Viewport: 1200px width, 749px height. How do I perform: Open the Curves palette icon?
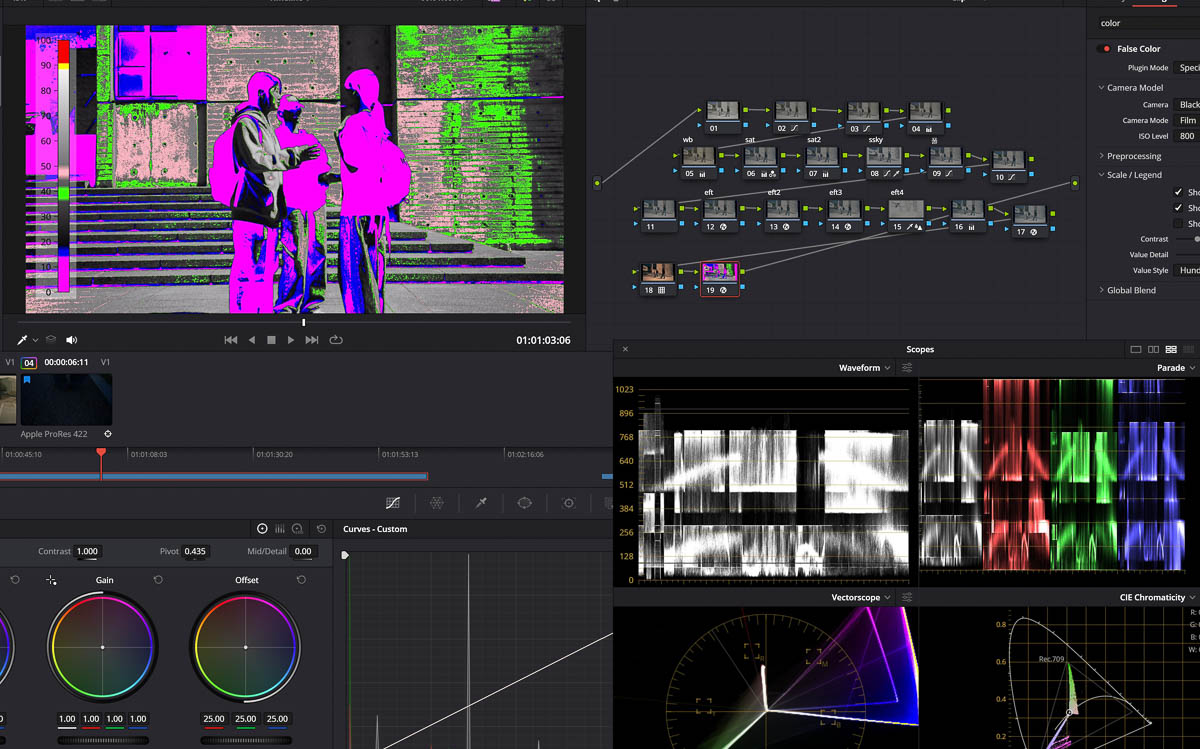pos(393,503)
